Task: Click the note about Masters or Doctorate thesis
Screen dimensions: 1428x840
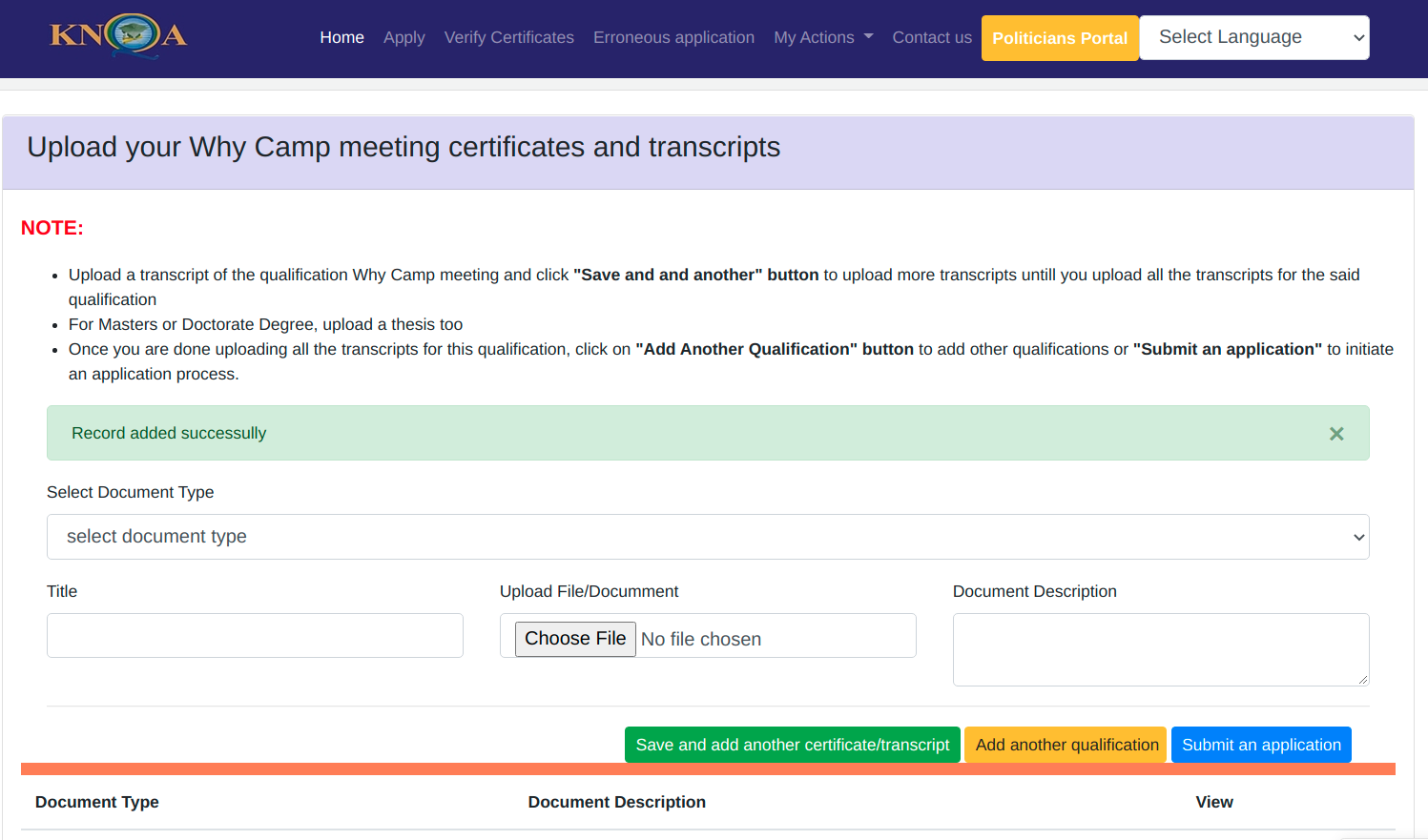Action: (x=265, y=324)
